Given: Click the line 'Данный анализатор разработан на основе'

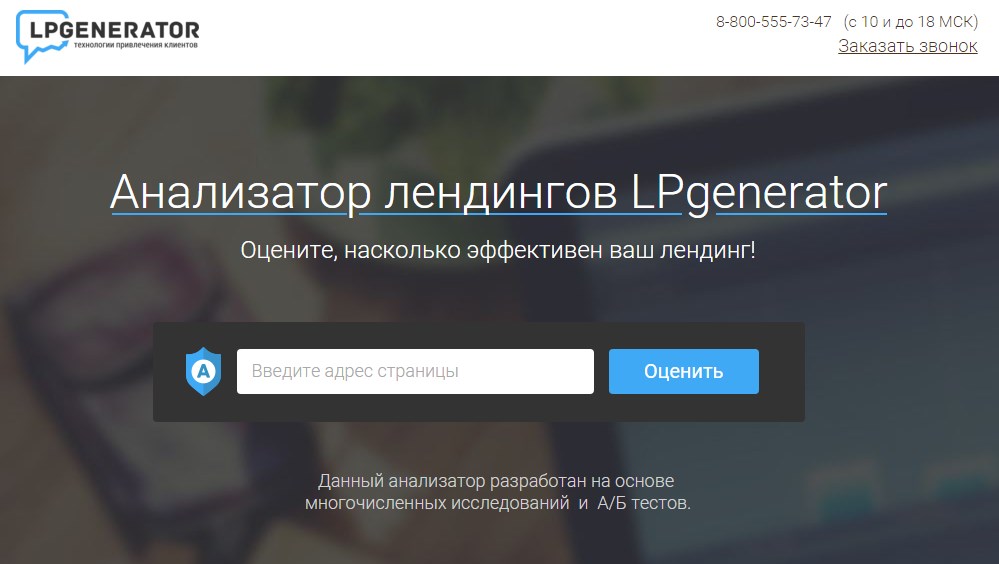Looking at the screenshot, I should tap(496, 481).
